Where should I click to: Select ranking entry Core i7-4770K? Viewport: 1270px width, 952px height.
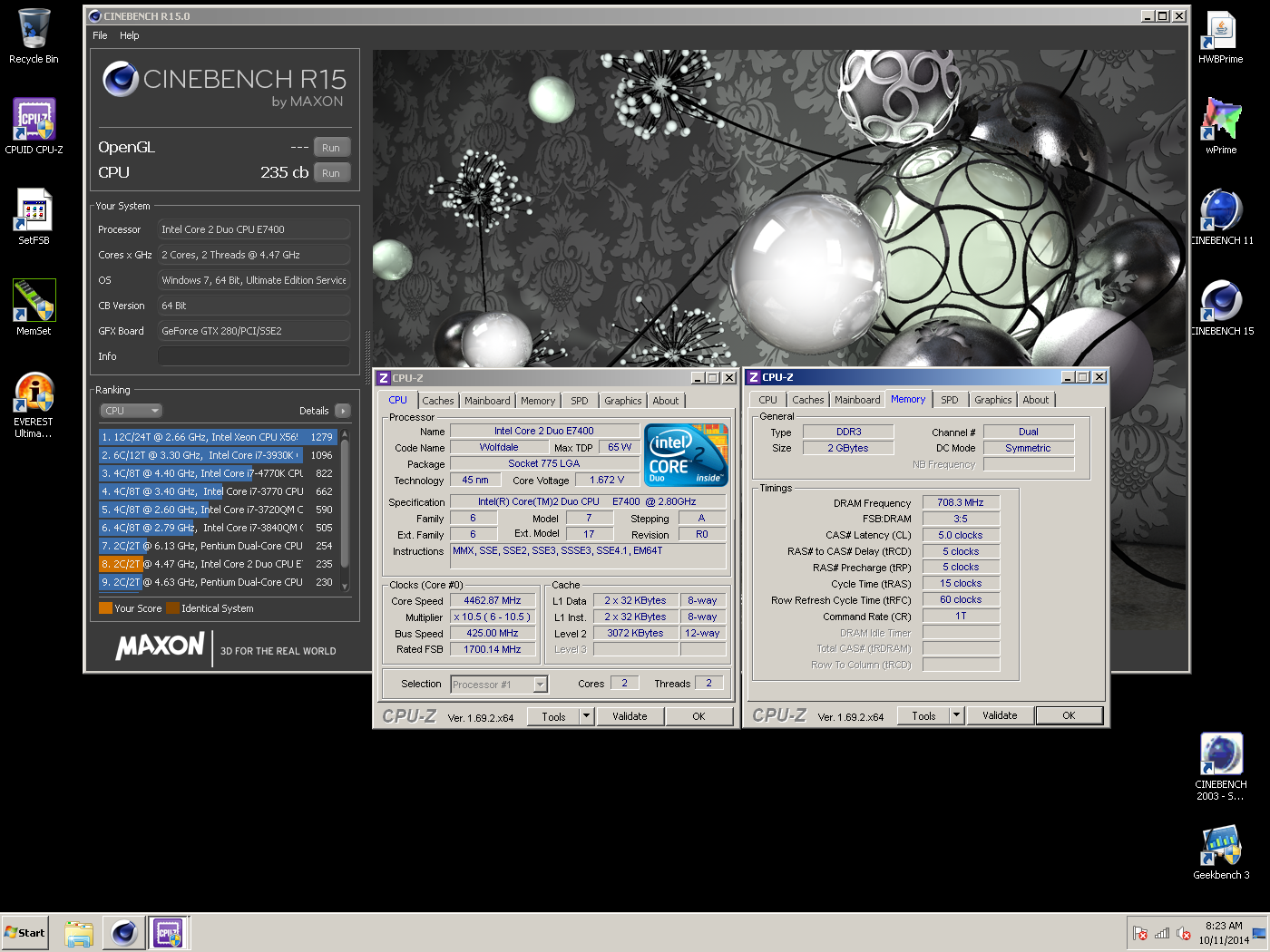[218, 473]
